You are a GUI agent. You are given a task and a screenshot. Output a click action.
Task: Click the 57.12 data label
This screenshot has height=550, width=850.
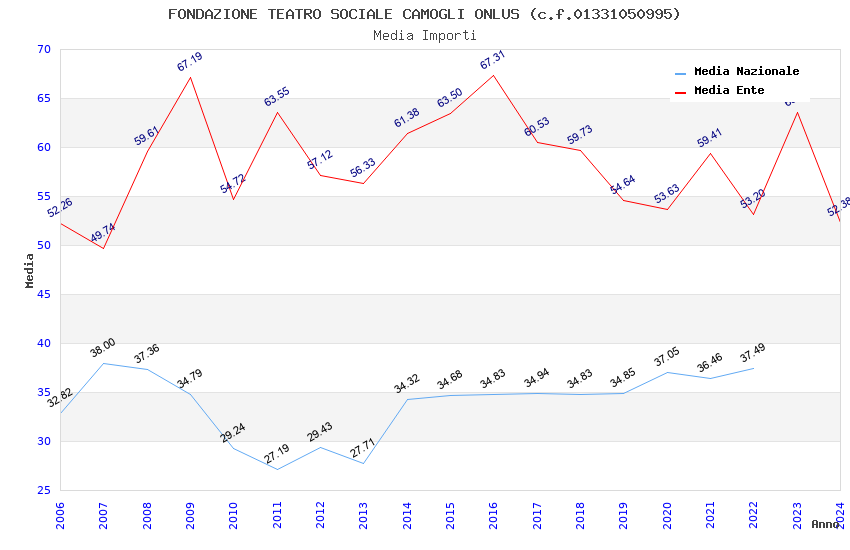[x=320, y=160]
